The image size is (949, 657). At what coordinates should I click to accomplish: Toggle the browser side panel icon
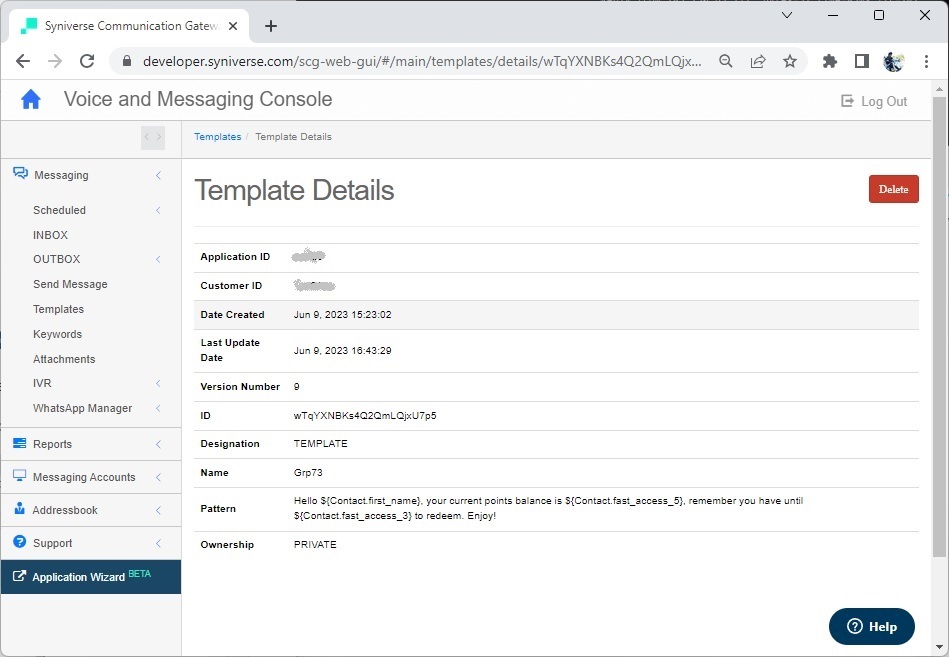[862, 61]
